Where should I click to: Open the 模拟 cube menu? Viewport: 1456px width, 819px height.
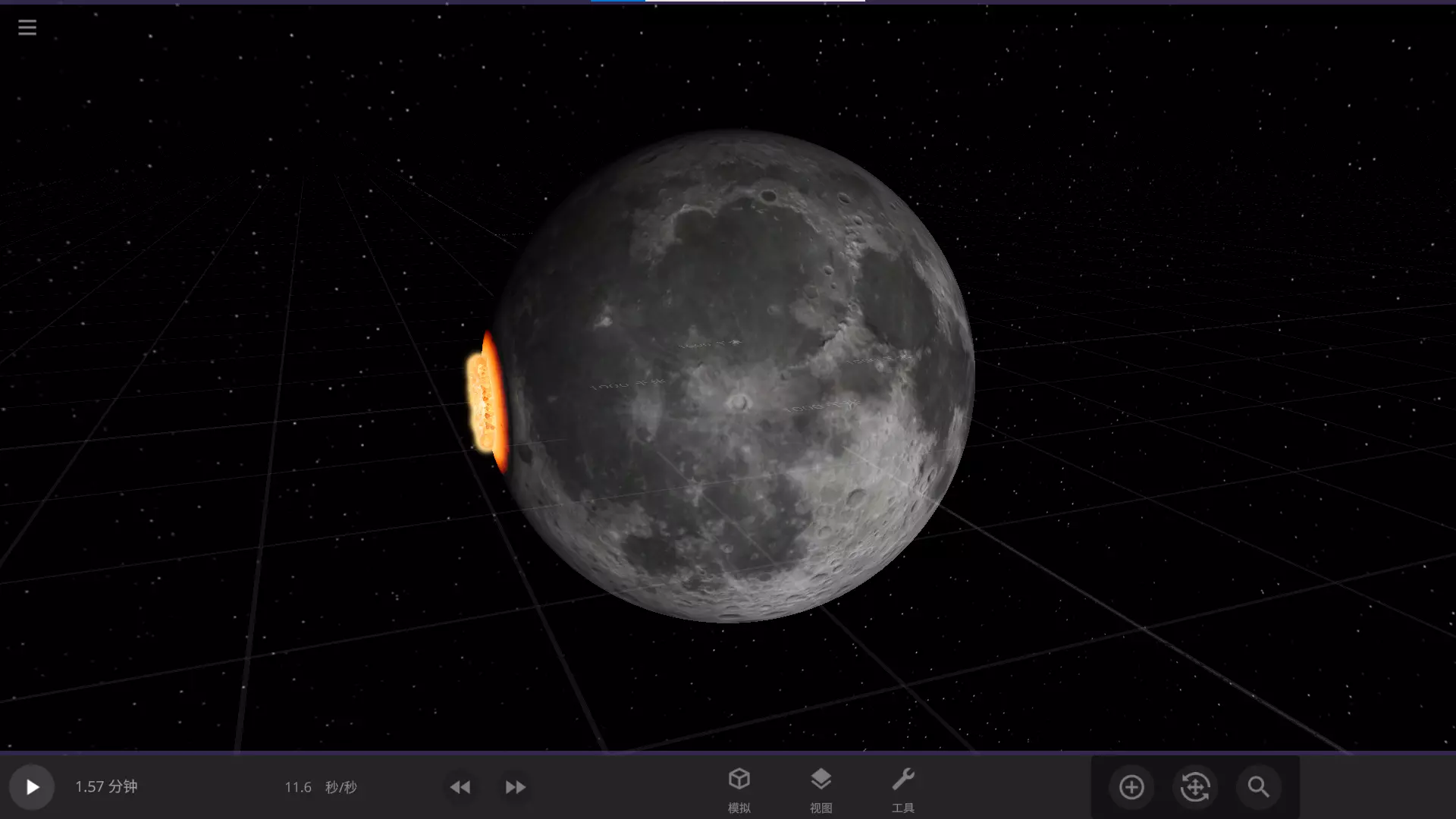click(739, 780)
